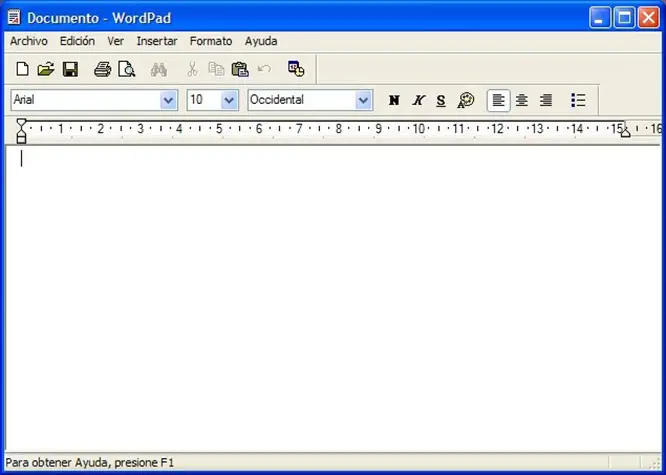Print the document with the printer icon
Viewport: 666px width, 475px height.
pyautogui.click(x=102, y=69)
